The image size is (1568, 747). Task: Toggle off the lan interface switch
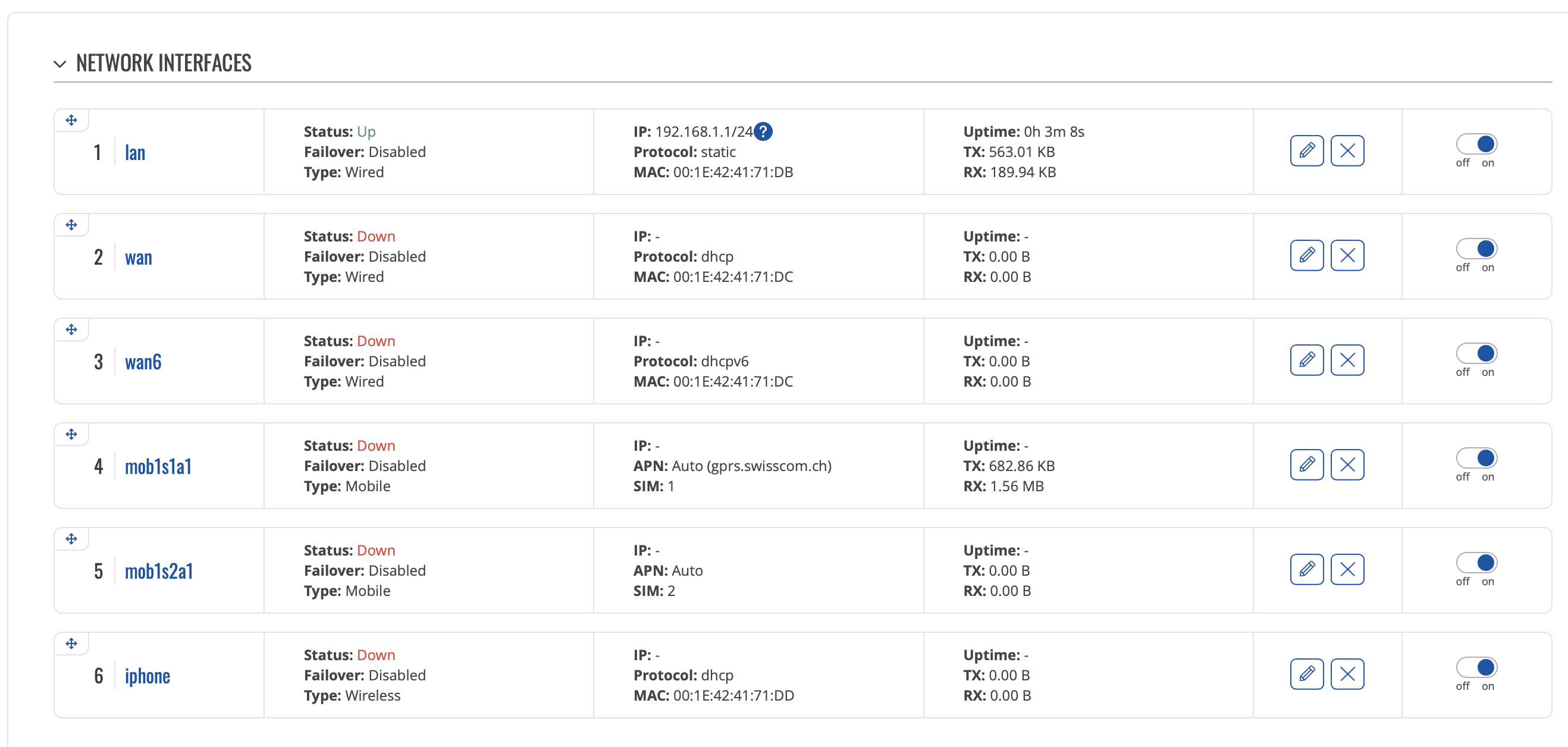(x=1476, y=145)
